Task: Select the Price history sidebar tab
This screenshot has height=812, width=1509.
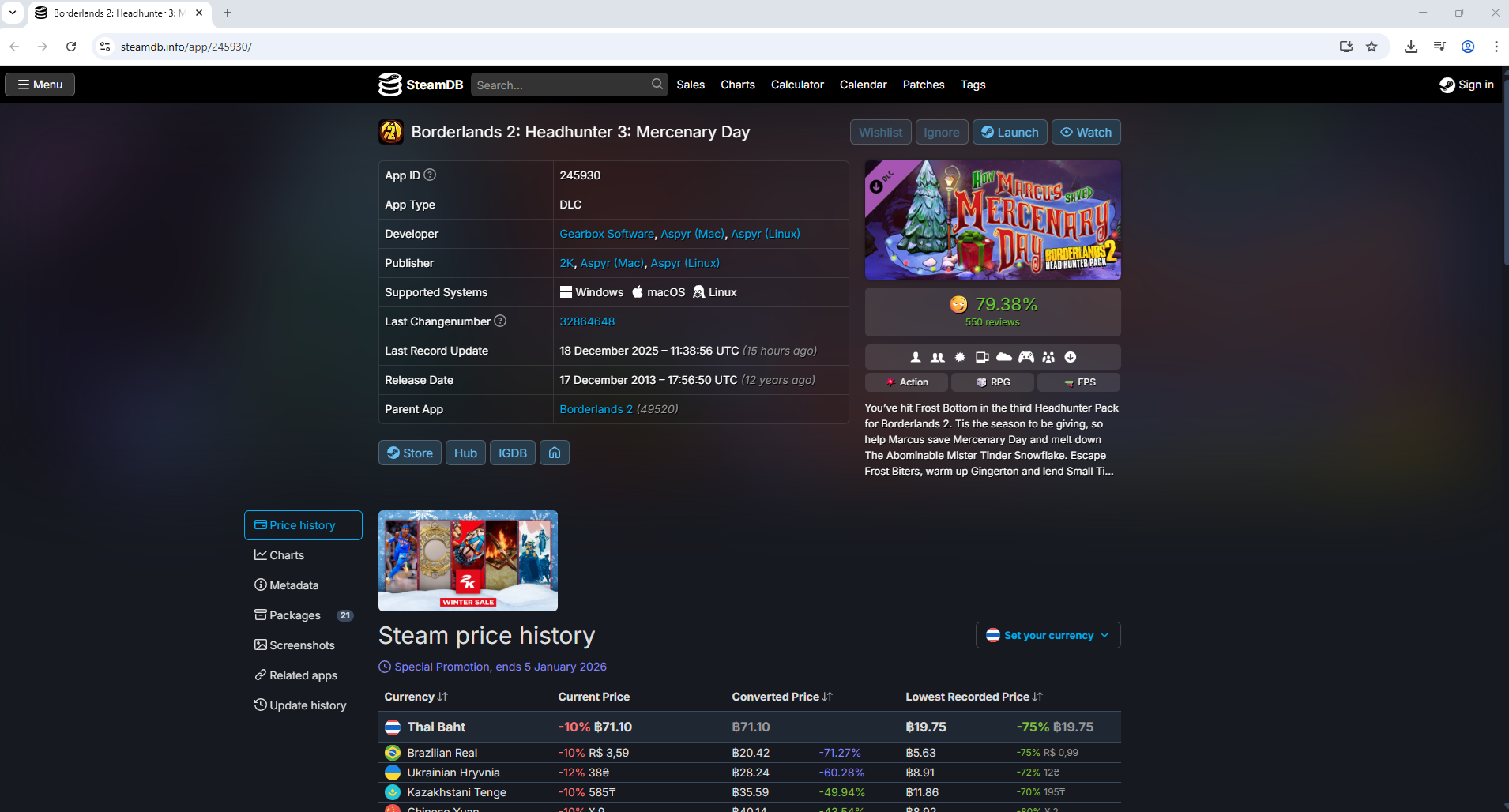Action: (x=303, y=525)
